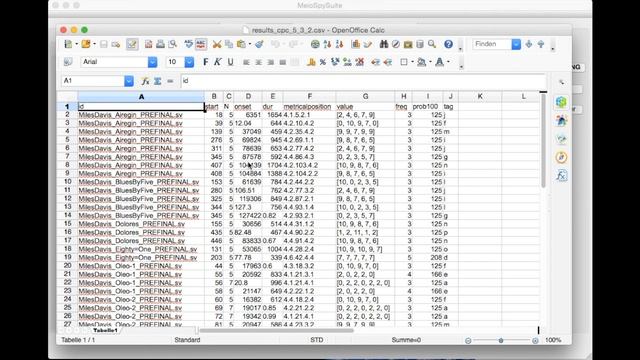Run the Spelling check icon
This screenshot has height=360, width=640.
pos(189,44)
